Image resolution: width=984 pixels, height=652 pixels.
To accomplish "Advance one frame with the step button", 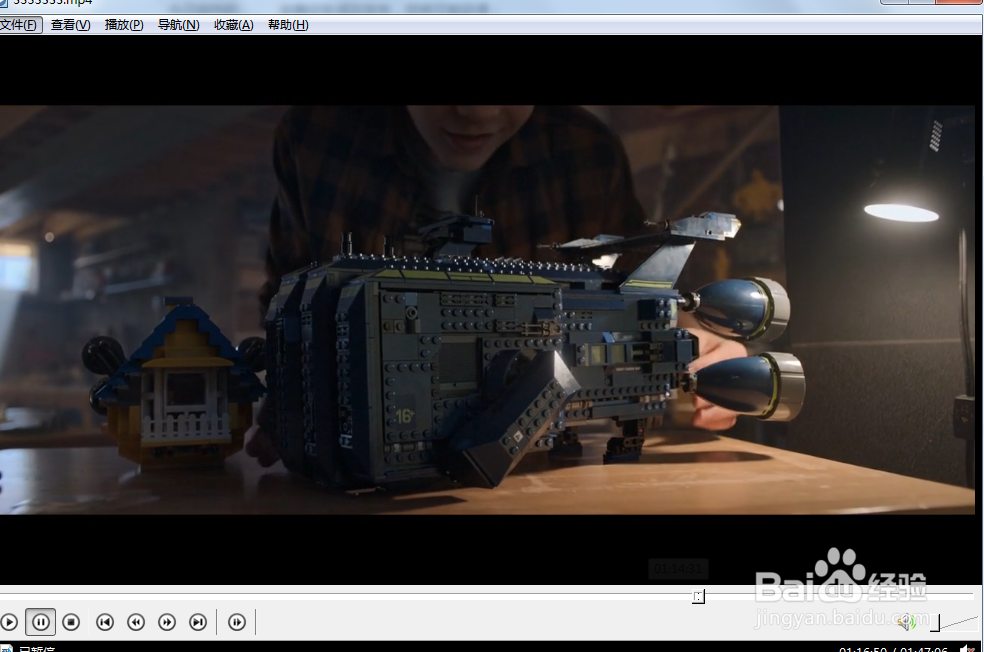I will click(x=237, y=622).
